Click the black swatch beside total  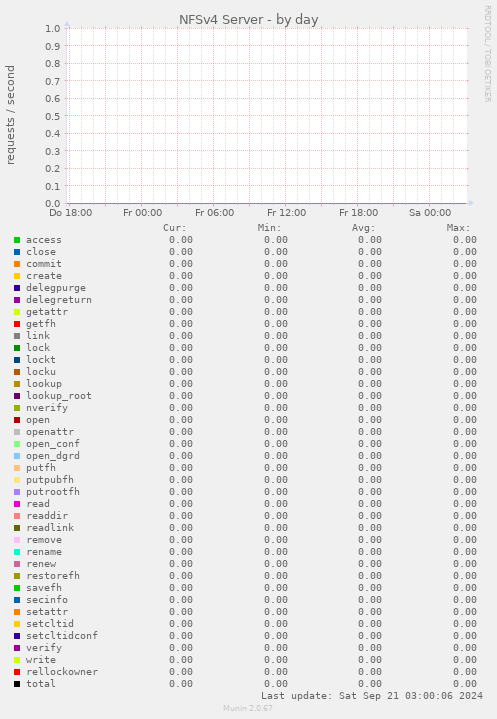click(17, 684)
